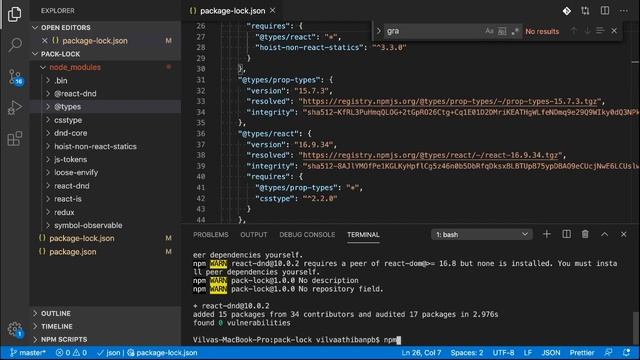The height and width of the screenshot is (360, 640).
Task: Select JSON language mode in status bar
Action: 551,353
